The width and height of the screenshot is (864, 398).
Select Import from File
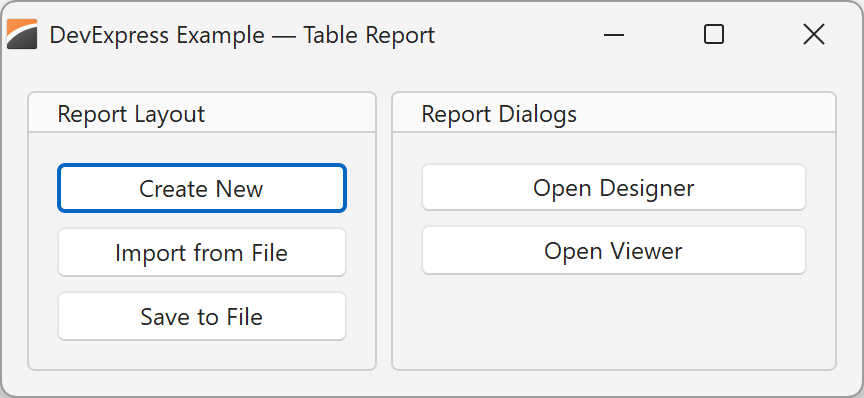[x=202, y=252]
